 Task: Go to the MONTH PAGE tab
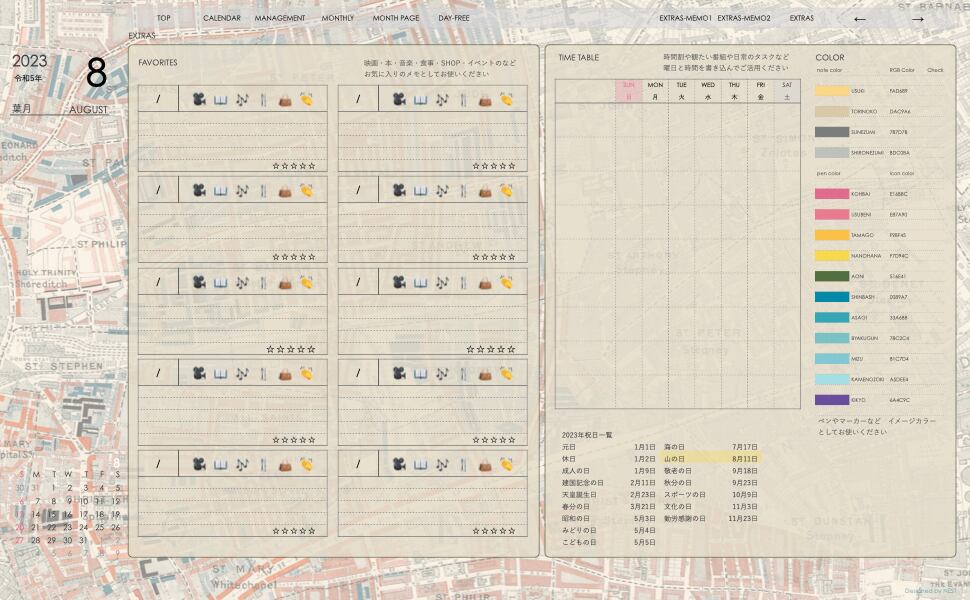tap(396, 18)
